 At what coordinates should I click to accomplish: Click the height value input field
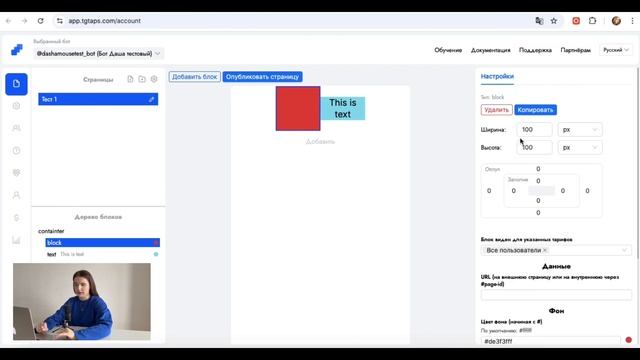click(x=535, y=147)
